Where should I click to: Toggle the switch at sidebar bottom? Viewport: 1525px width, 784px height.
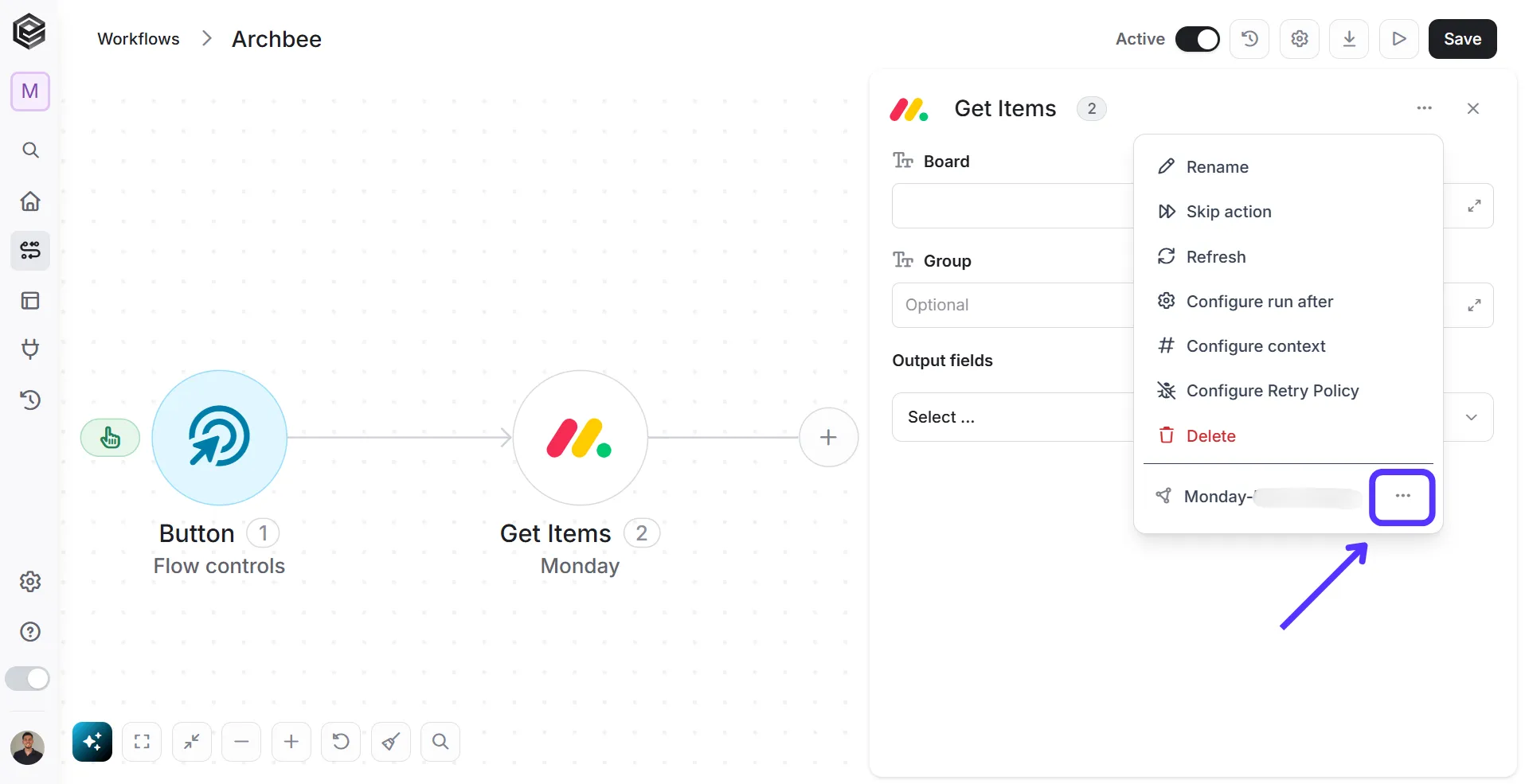28,678
